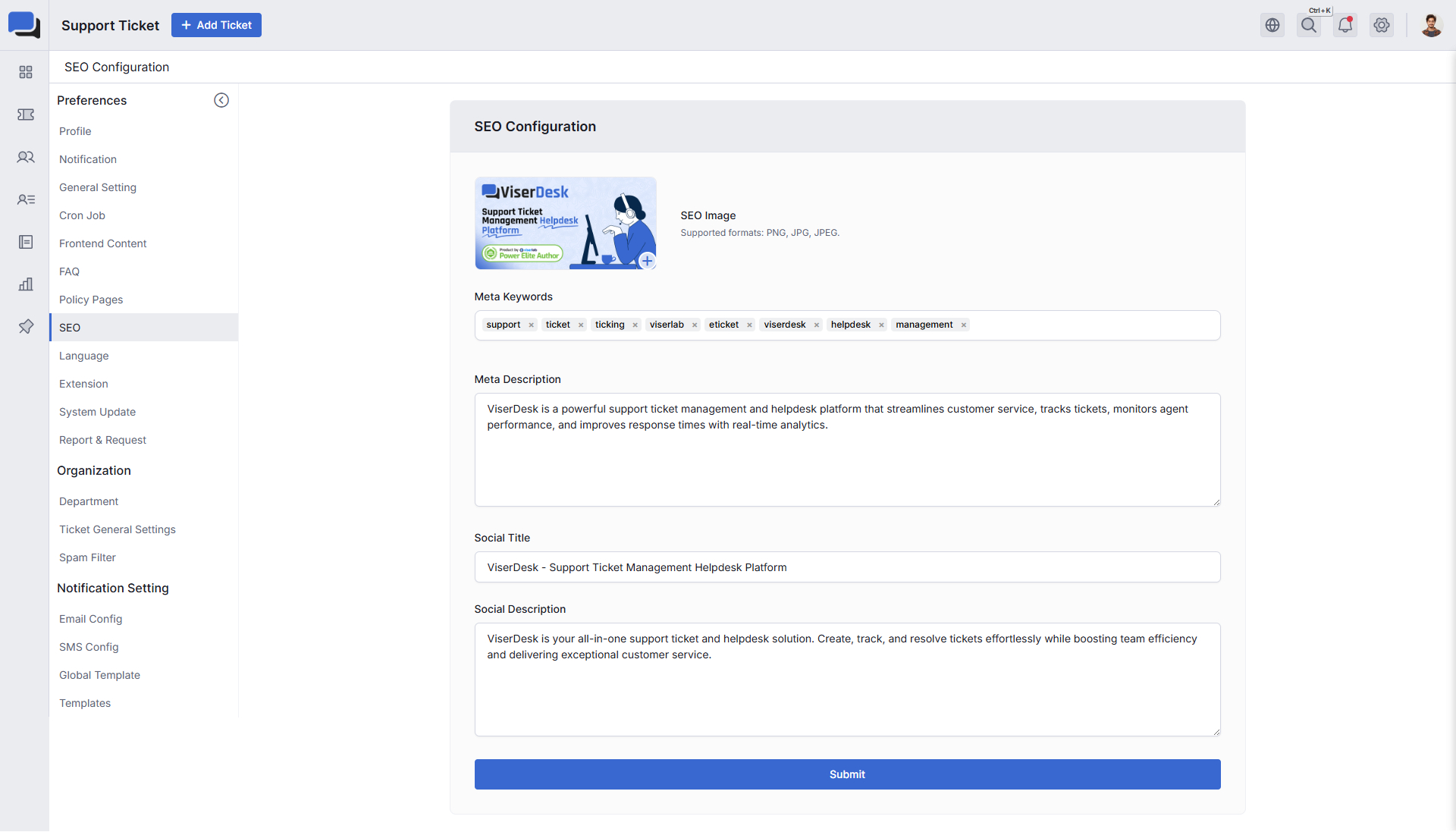Click the settings gear icon in header
1456x832 pixels.
pyautogui.click(x=1382, y=25)
